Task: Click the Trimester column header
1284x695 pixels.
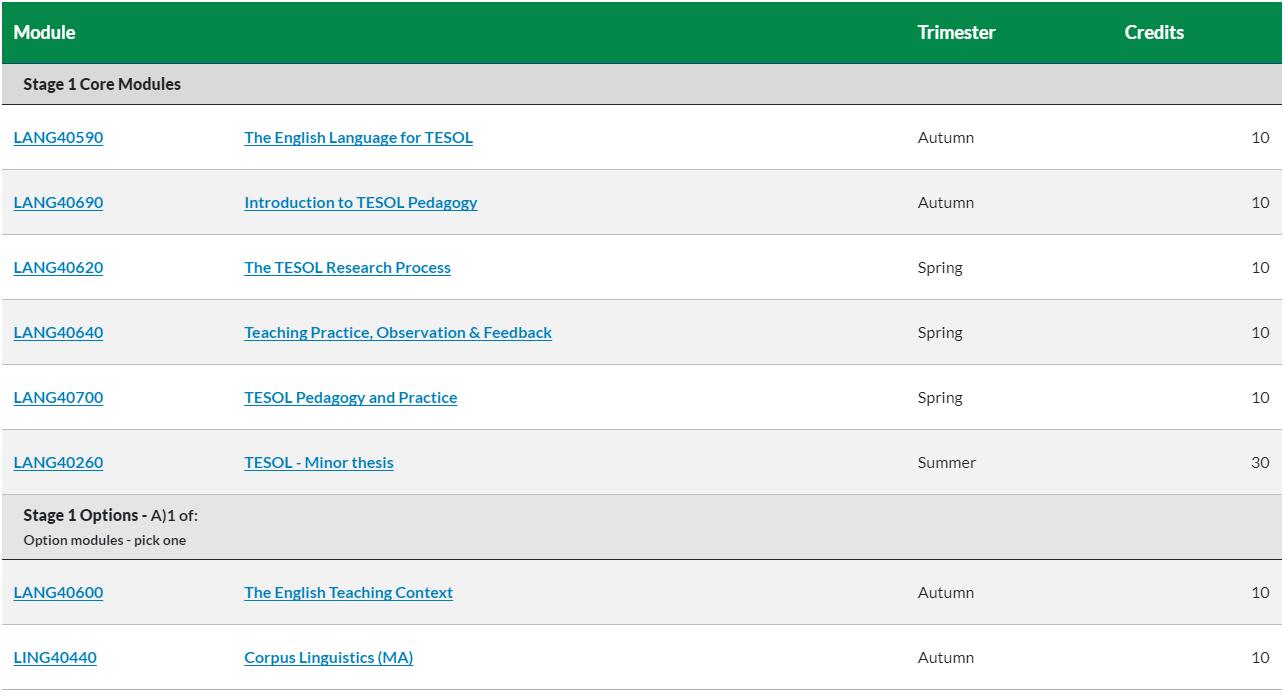Action: tap(956, 33)
